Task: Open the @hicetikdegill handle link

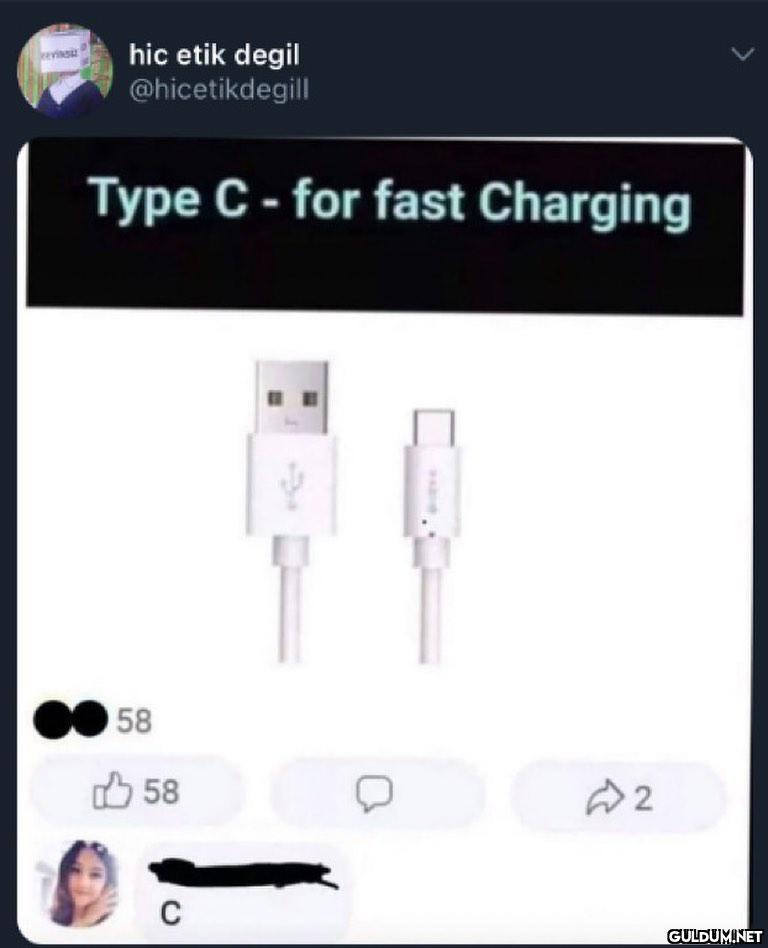Action: click(219, 90)
